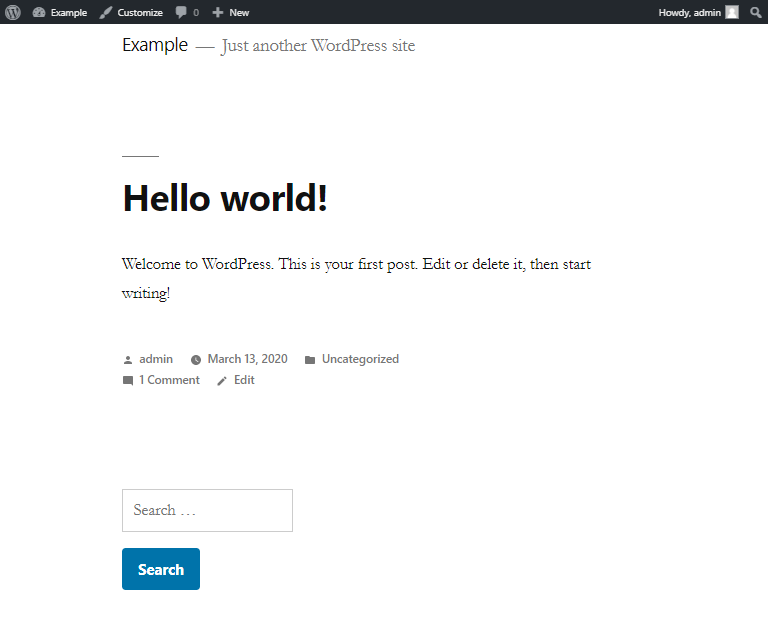
Task: Click the Edit post link
Action: [x=244, y=380]
